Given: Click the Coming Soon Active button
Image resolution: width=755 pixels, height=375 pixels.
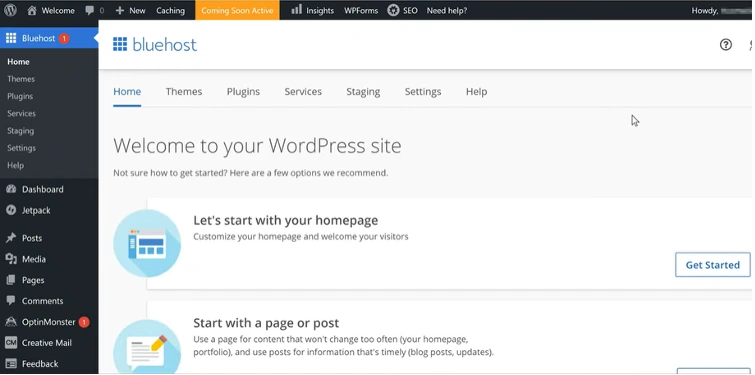Looking at the screenshot, I should click(237, 10).
